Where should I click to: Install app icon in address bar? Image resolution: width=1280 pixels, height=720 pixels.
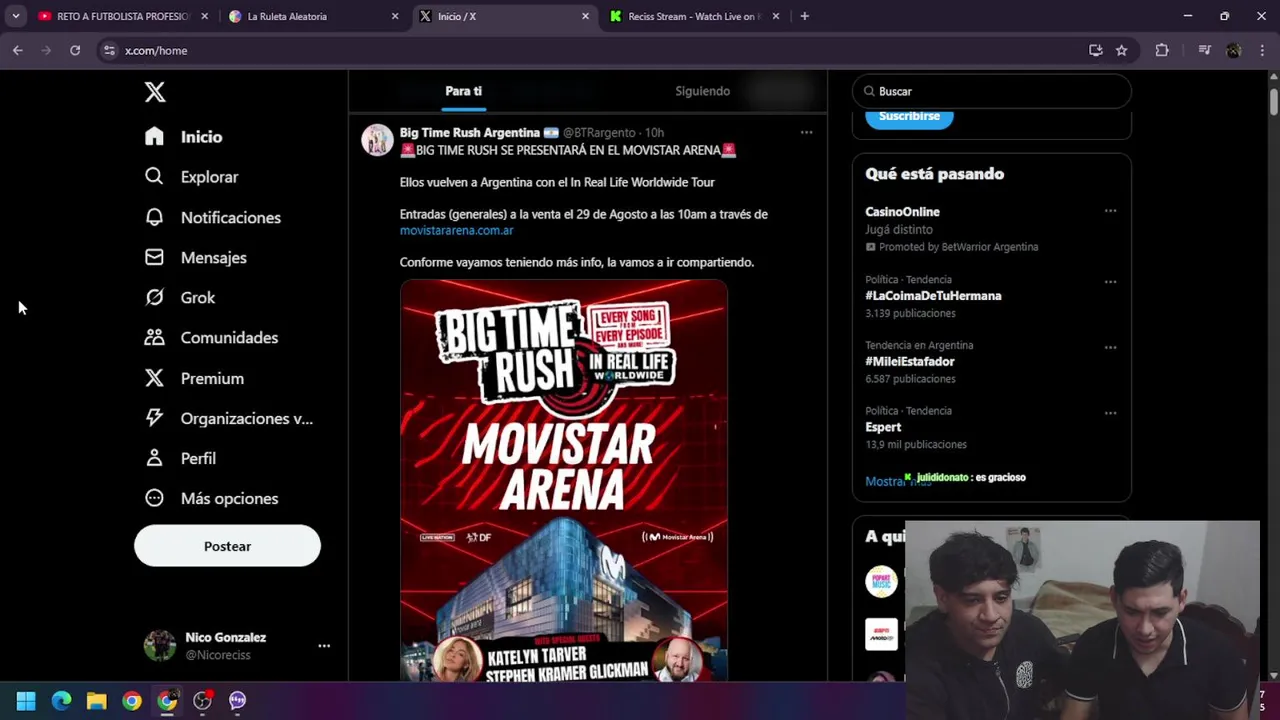(1096, 50)
